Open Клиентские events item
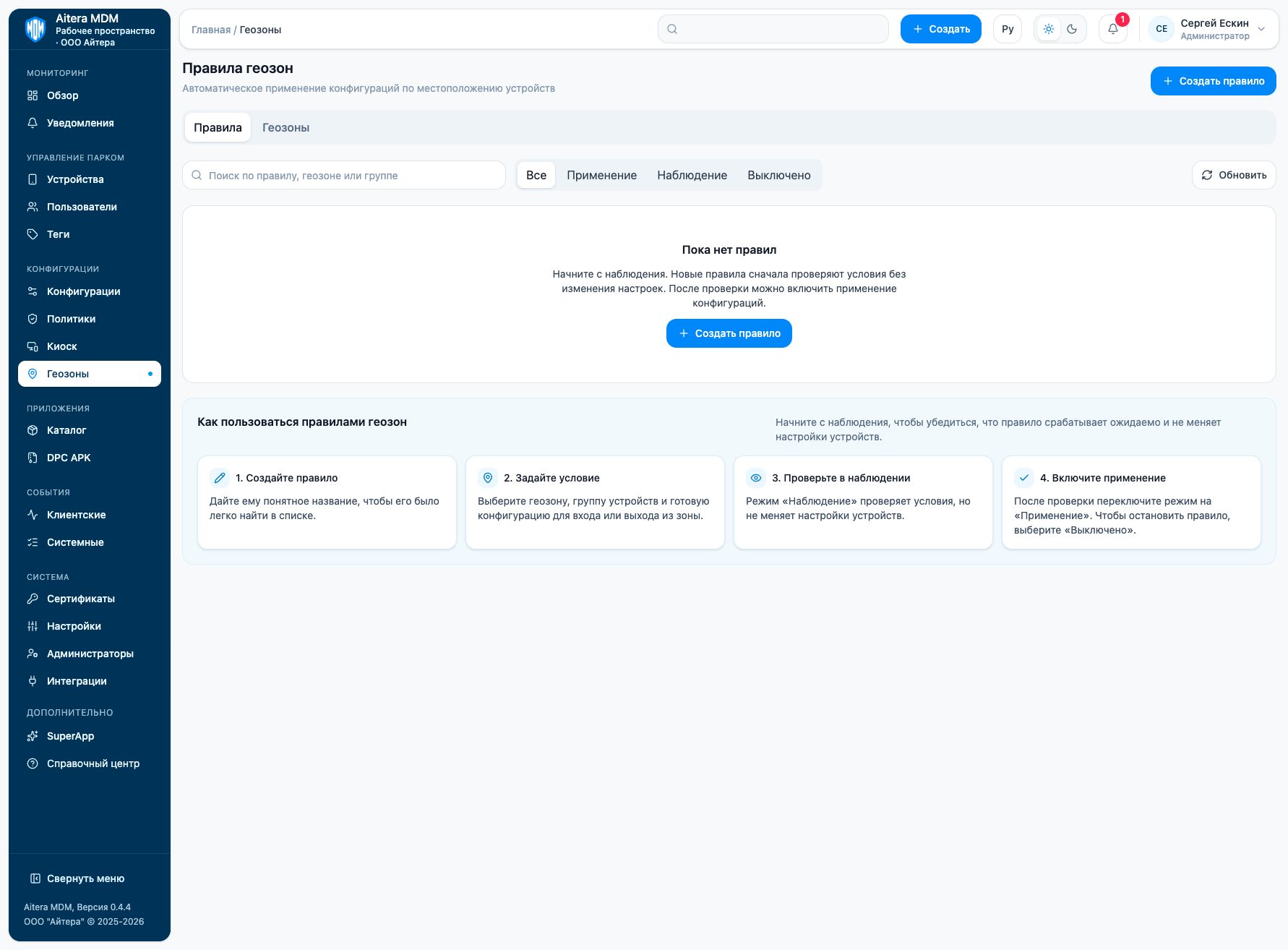The height and width of the screenshot is (950, 1288). click(x=90, y=515)
